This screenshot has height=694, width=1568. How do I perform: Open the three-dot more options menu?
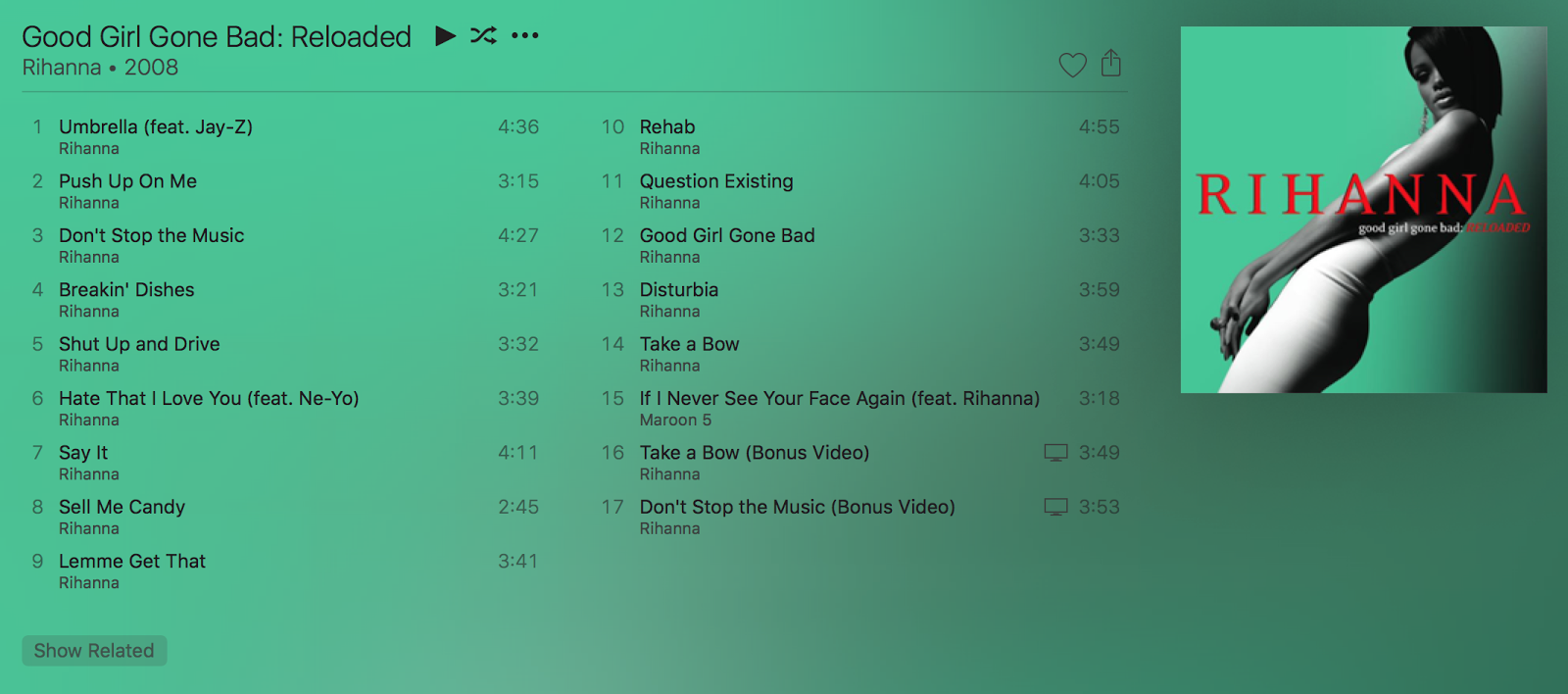(x=525, y=36)
